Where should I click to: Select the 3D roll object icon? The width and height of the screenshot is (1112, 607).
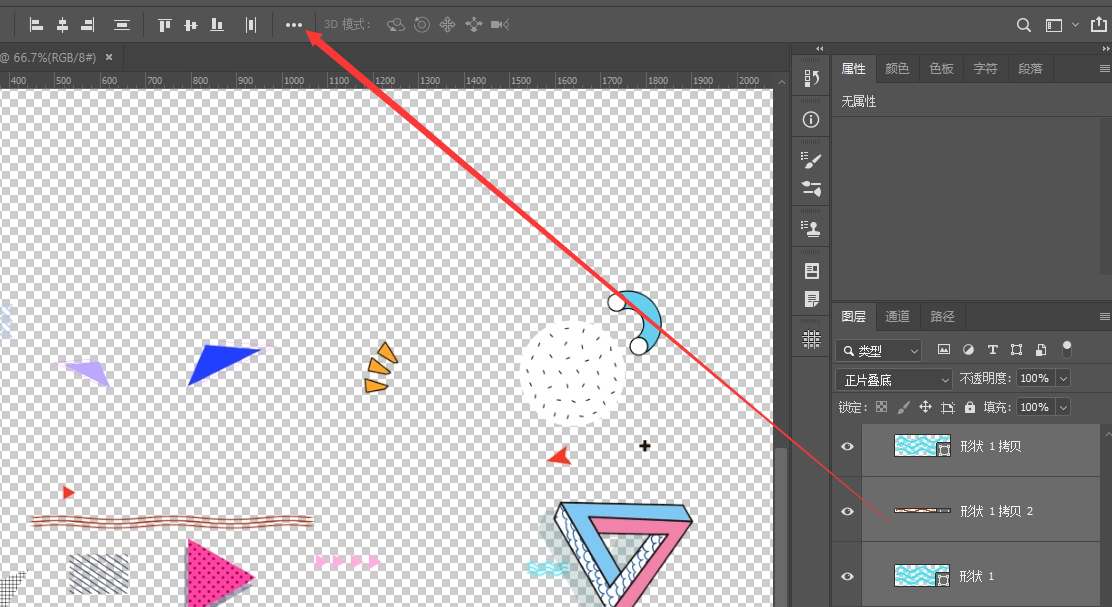(x=422, y=25)
